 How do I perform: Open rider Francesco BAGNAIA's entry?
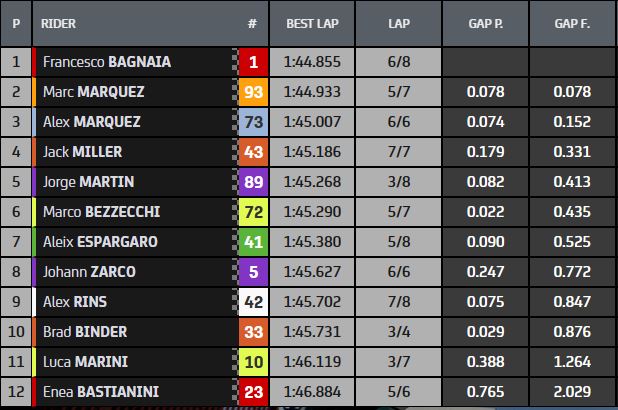pos(106,62)
